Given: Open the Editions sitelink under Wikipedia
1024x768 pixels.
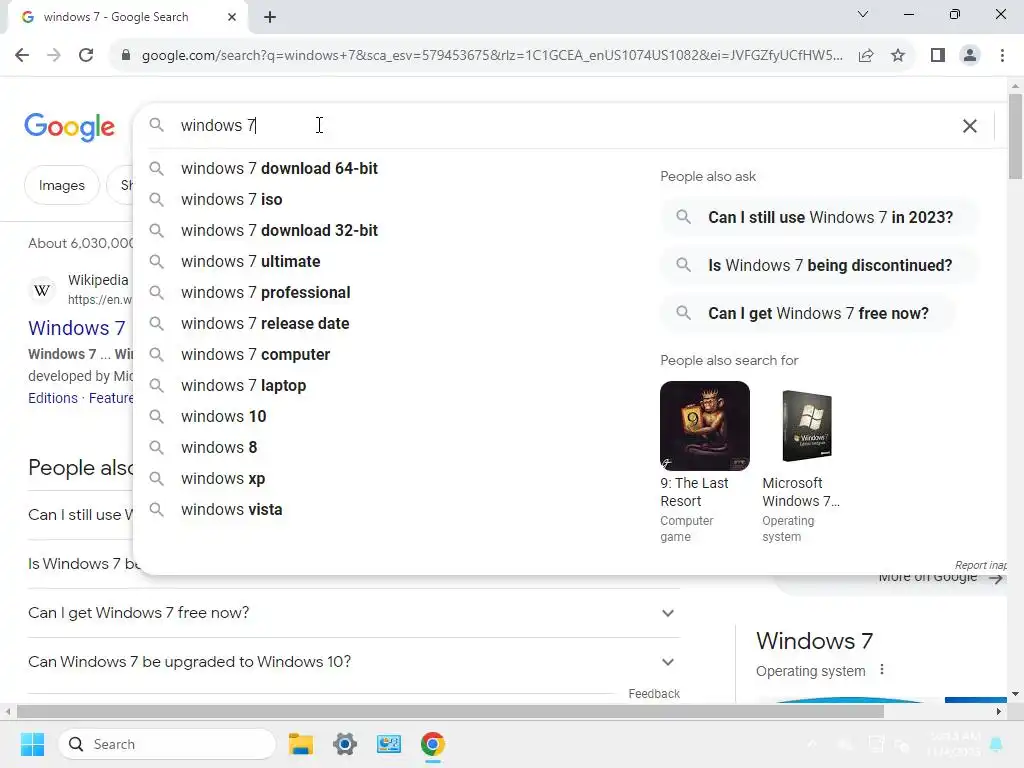Looking at the screenshot, I should click(x=53, y=398).
